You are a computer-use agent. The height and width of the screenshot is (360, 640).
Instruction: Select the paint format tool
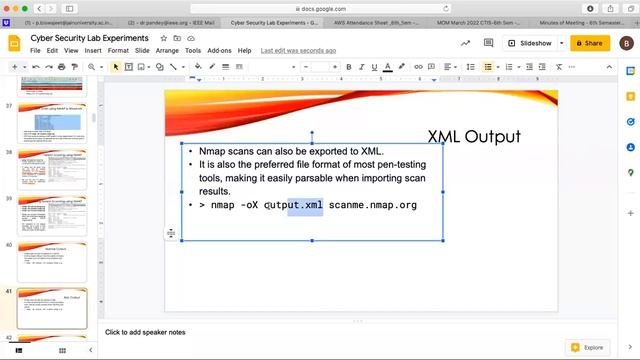[x=74, y=67]
